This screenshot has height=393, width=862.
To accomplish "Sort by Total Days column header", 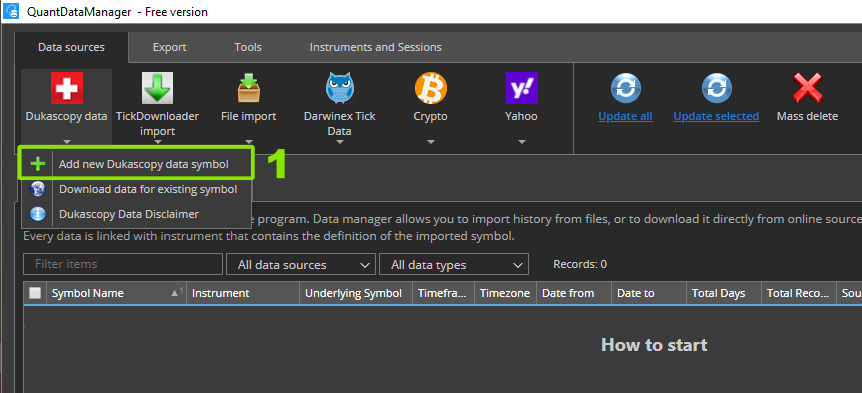I will tap(723, 293).
